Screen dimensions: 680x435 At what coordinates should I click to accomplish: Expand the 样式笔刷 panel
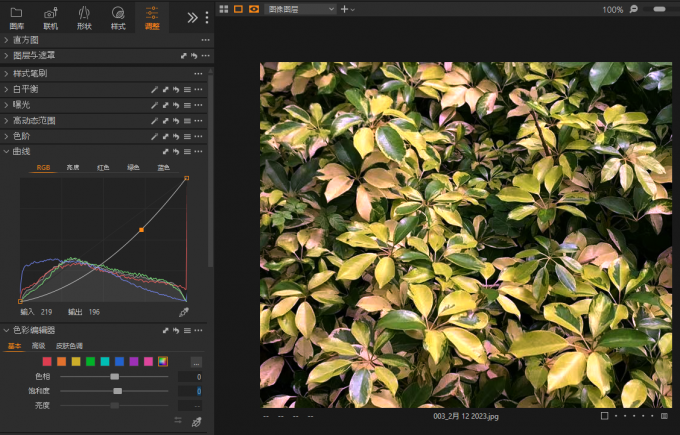coord(6,73)
